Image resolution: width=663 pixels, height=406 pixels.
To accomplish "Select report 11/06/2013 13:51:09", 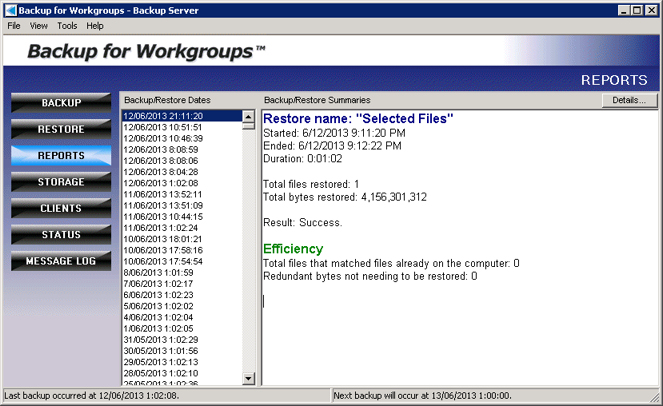I will coord(182,206).
